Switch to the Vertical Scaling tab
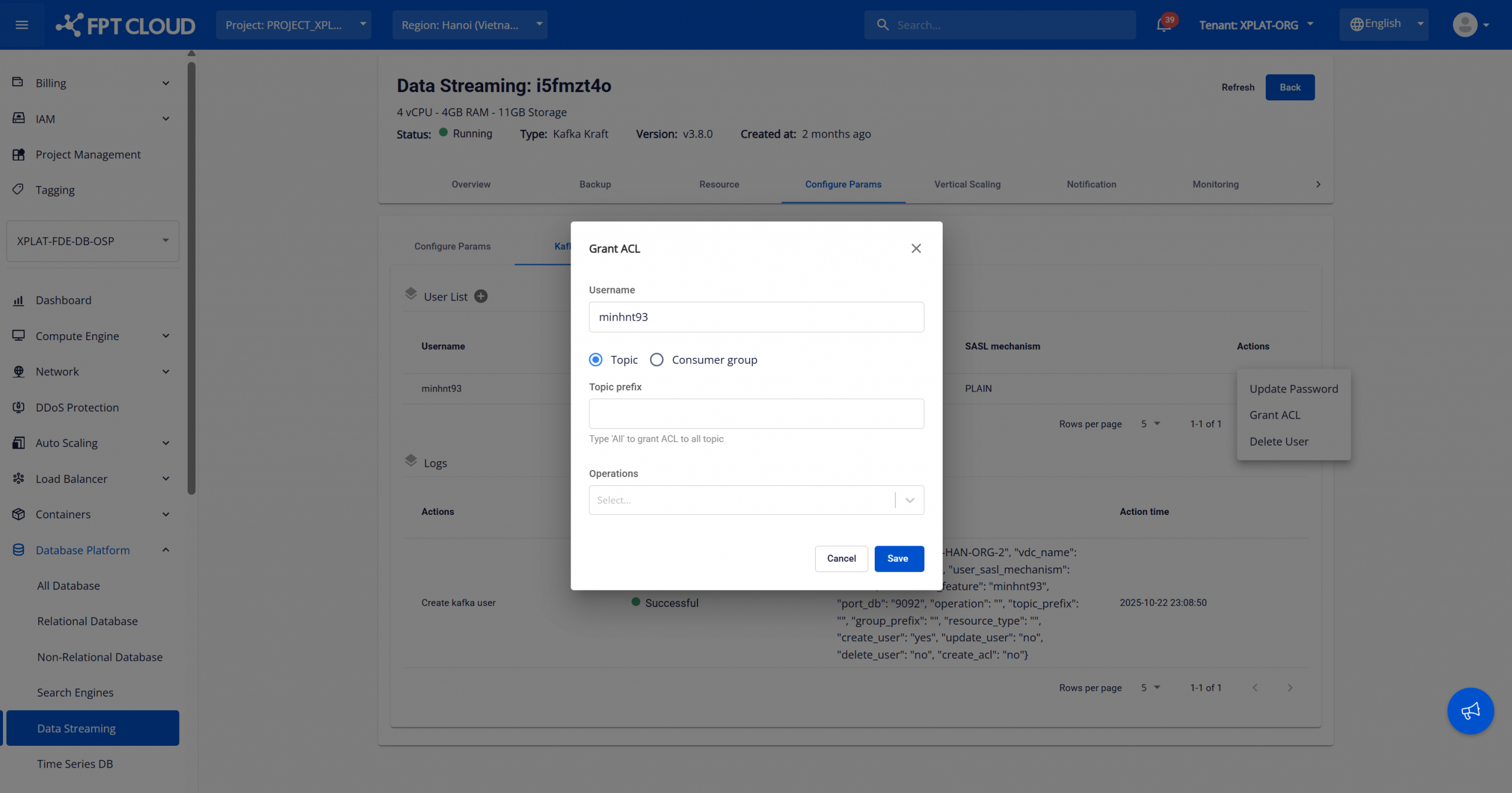Screen dimensions: 1512x793 coord(967,184)
